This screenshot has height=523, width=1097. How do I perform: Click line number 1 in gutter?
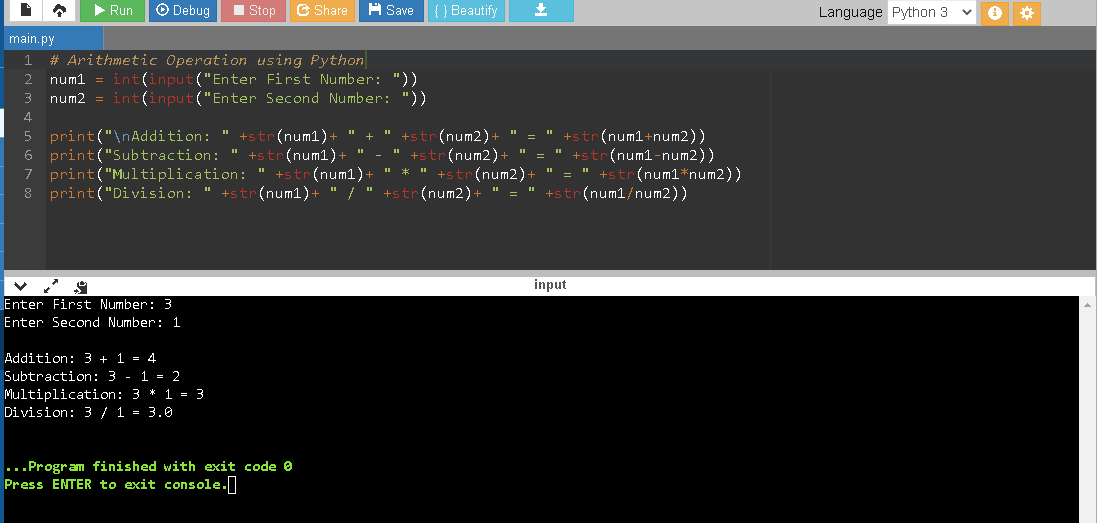click(28, 60)
